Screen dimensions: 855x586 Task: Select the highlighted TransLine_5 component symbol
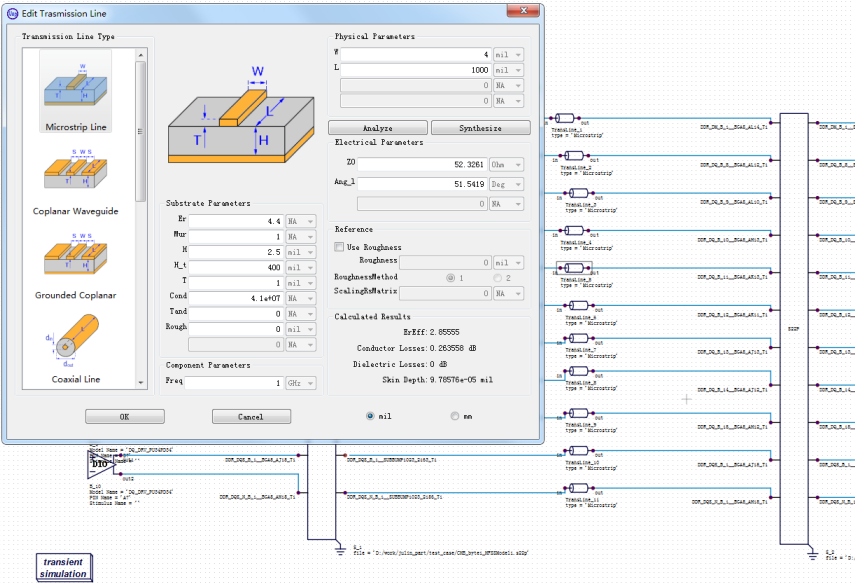(x=574, y=268)
